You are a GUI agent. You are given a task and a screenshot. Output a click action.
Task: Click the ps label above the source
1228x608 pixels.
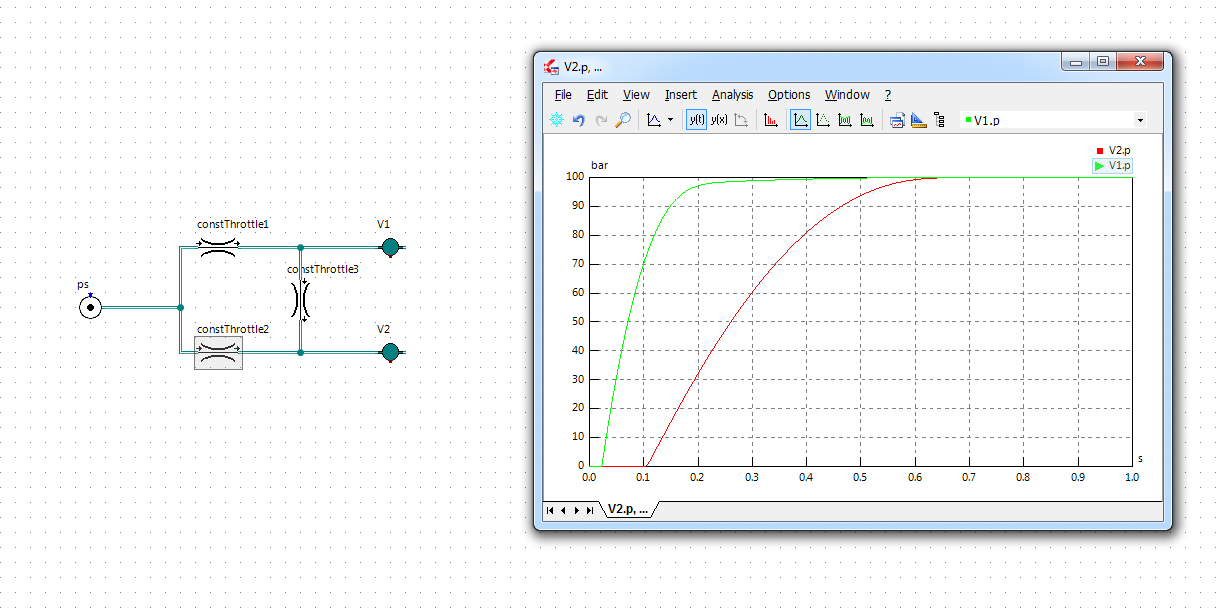tap(83, 285)
